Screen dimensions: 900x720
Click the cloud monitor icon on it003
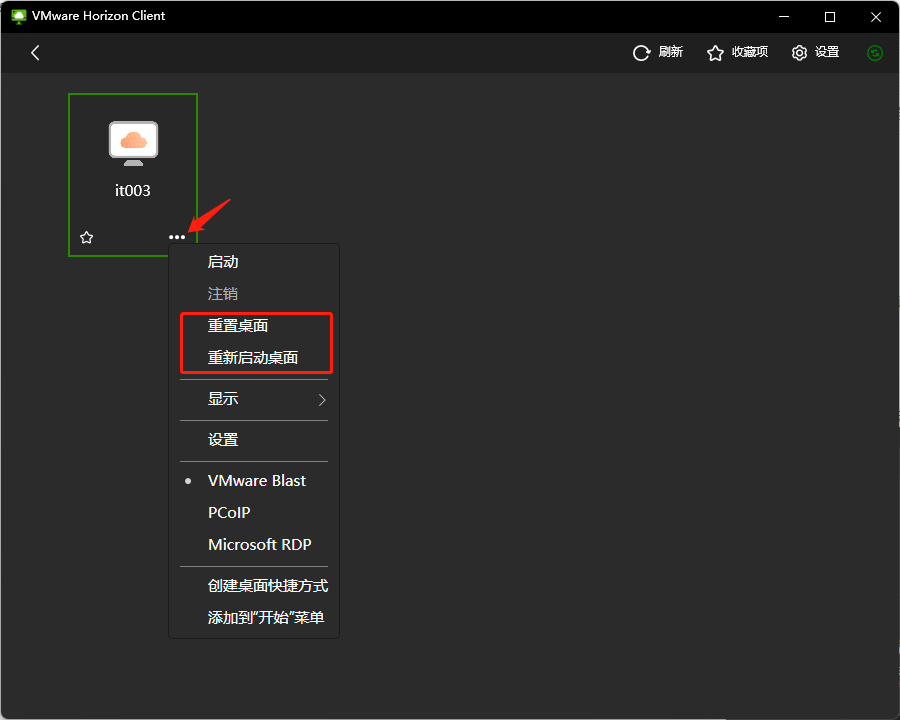tap(132, 142)
